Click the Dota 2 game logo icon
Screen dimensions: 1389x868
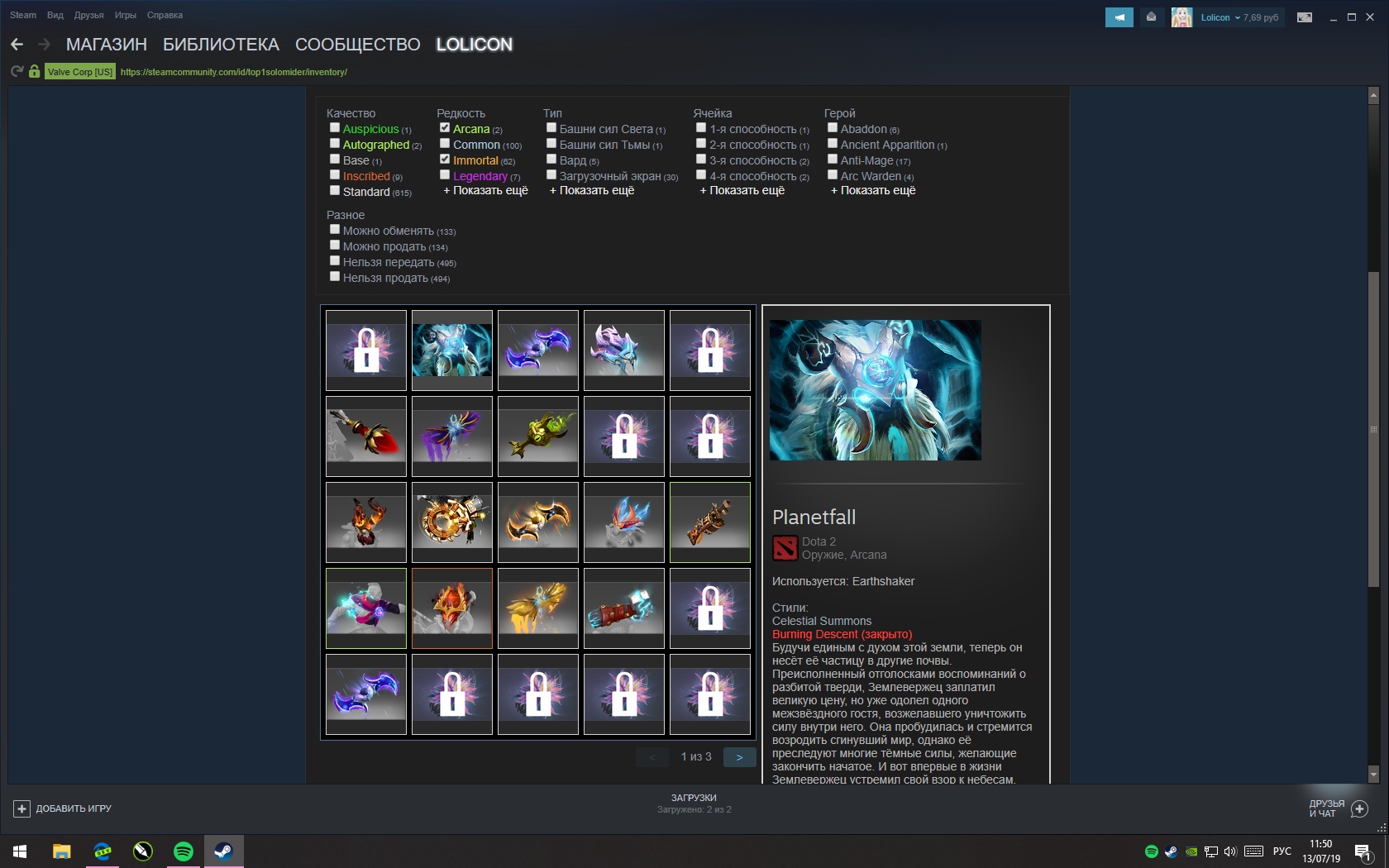point(785,548)
